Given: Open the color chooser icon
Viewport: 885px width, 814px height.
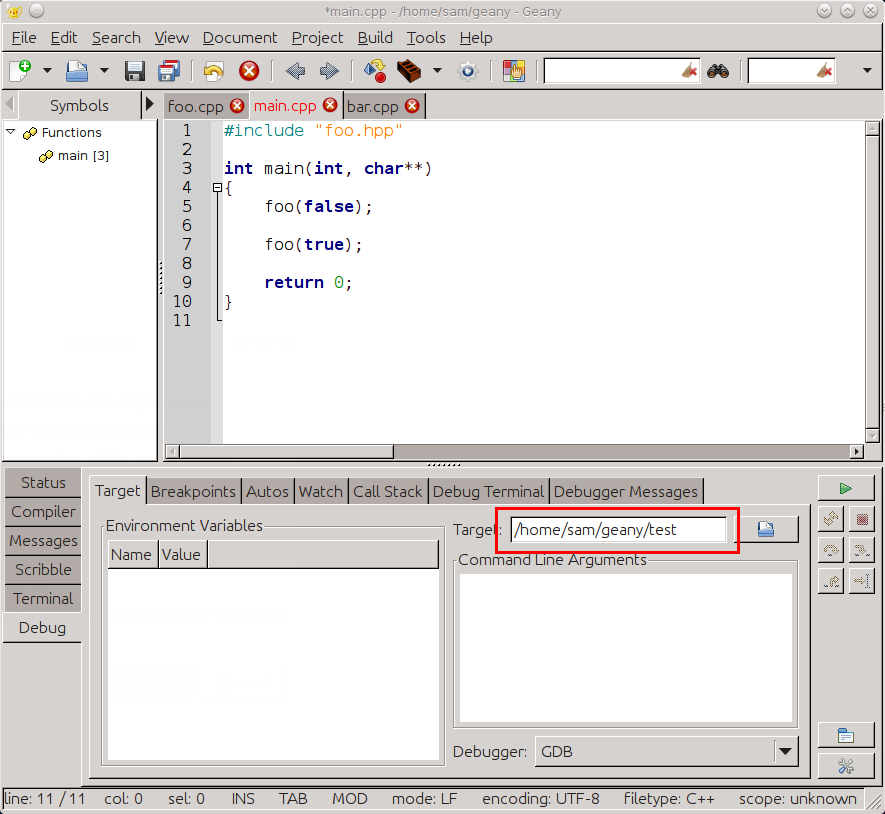Looking at the screenshot, I should coord(514,71).
